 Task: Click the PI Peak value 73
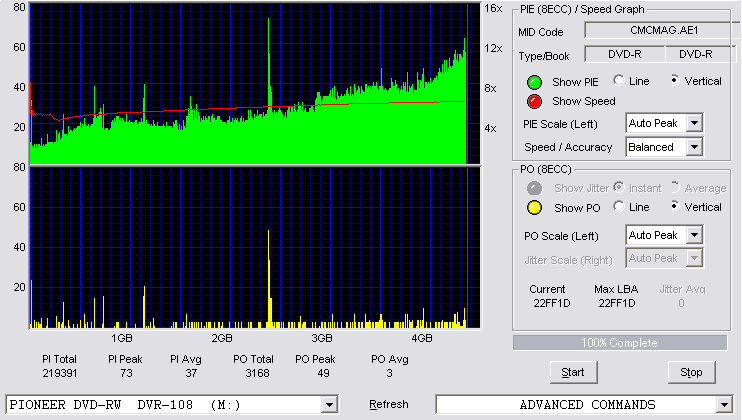tap(126, 374)
